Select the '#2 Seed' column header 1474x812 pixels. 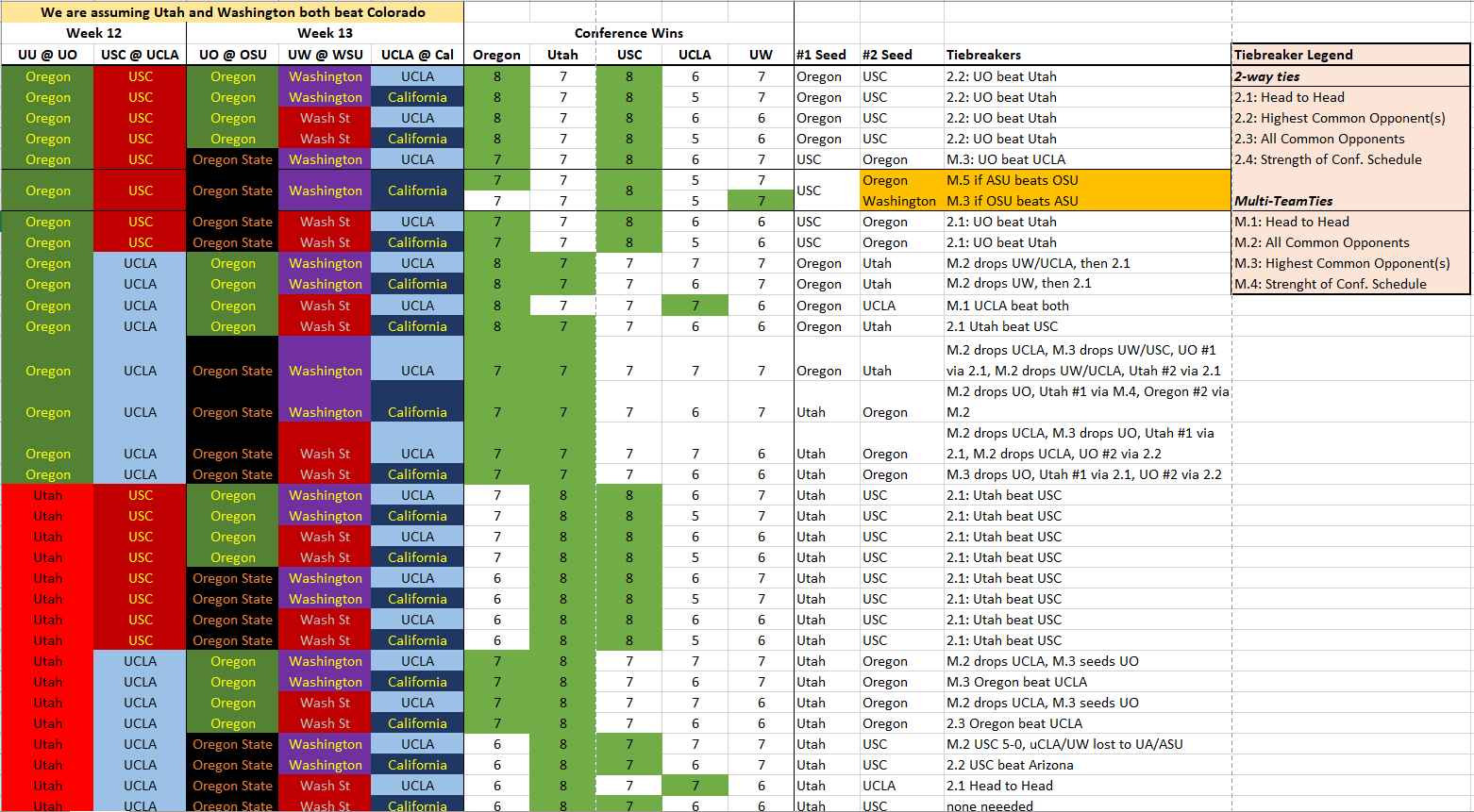[x=901, y=55]
